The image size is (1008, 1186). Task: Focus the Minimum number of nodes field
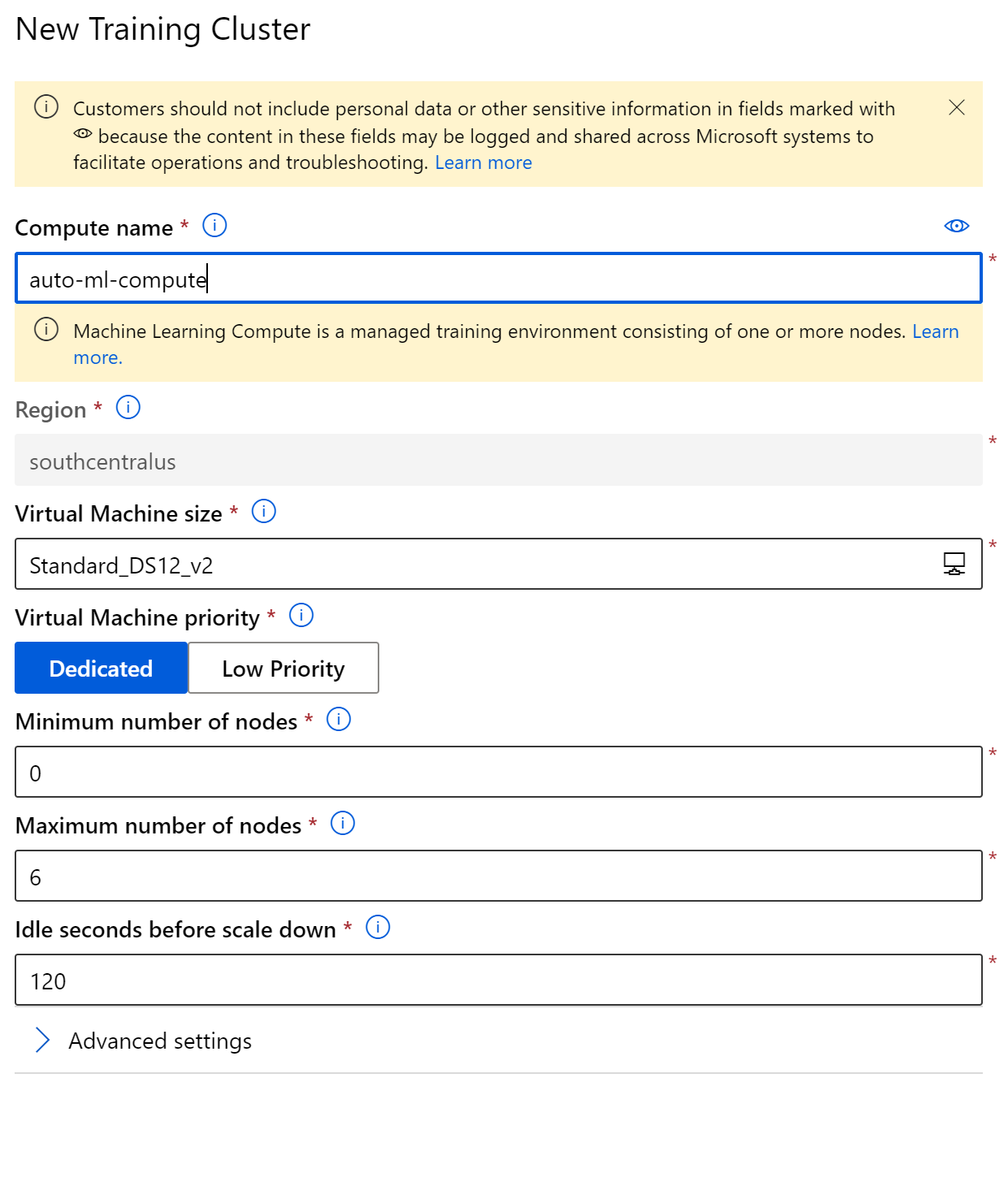[x=497, y=772]
